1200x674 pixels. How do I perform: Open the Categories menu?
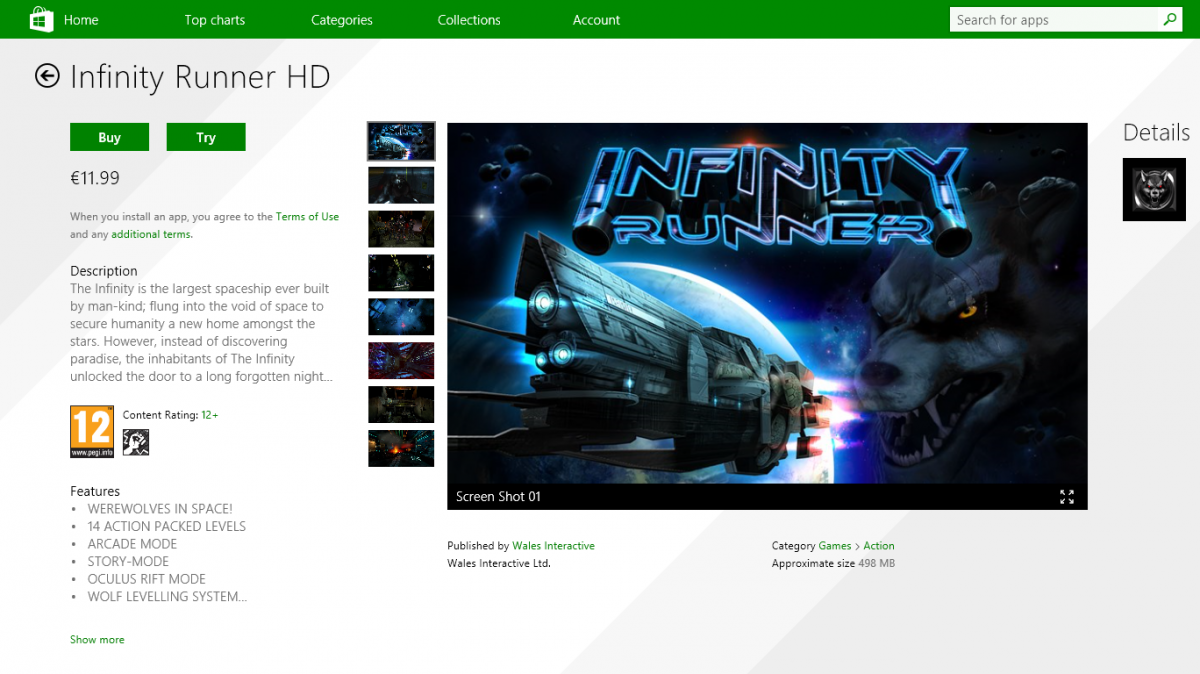(x=342, y=20)
